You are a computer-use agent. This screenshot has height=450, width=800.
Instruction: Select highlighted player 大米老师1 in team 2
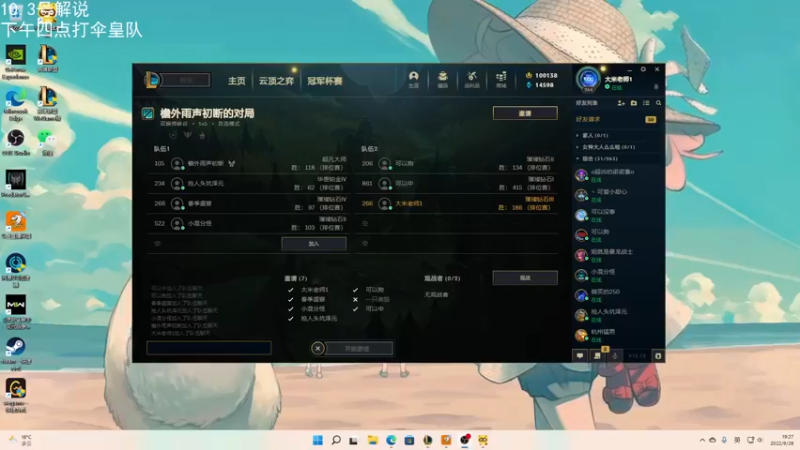[456, 203]
